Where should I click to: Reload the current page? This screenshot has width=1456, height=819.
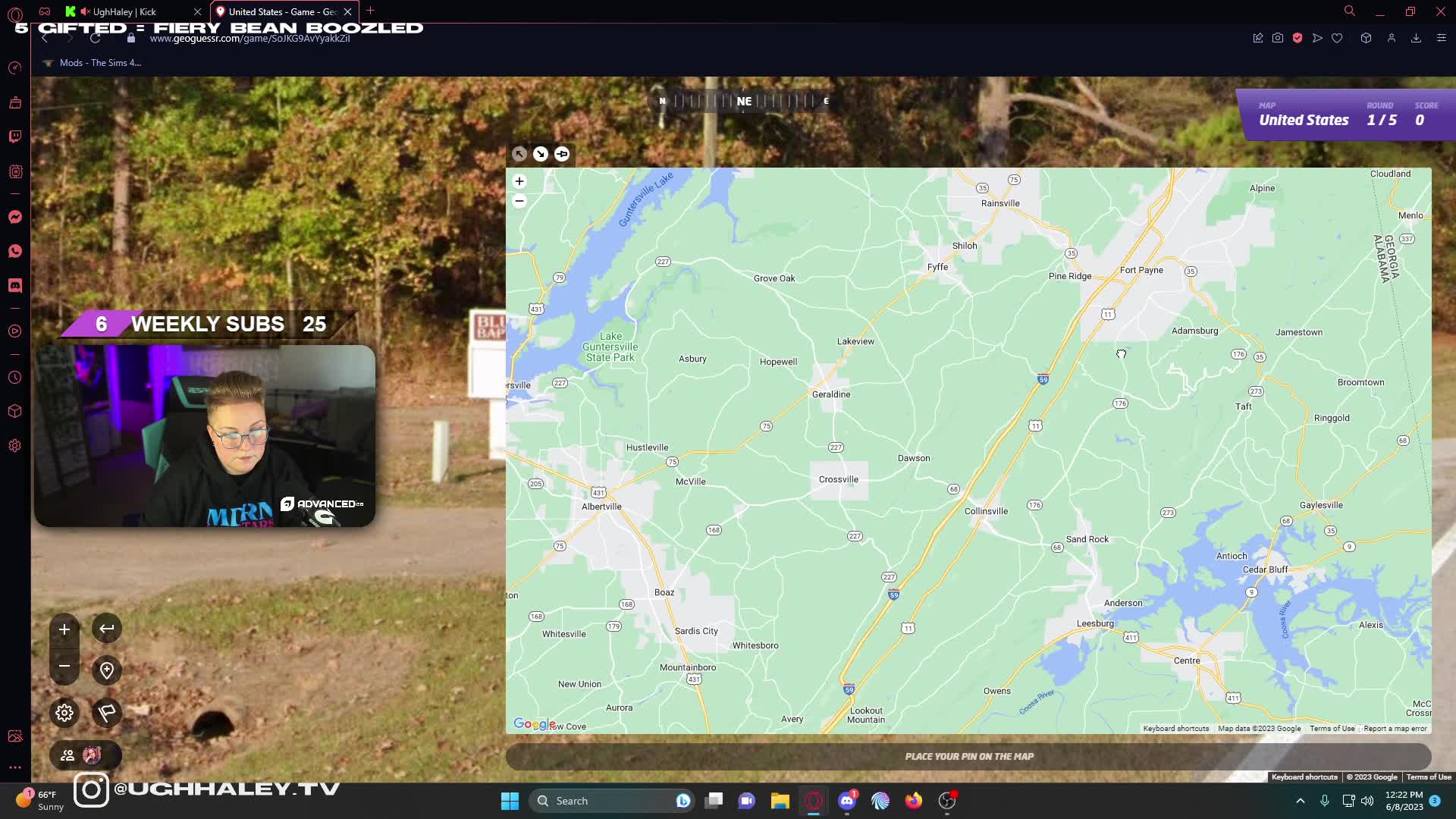point(95,38)
